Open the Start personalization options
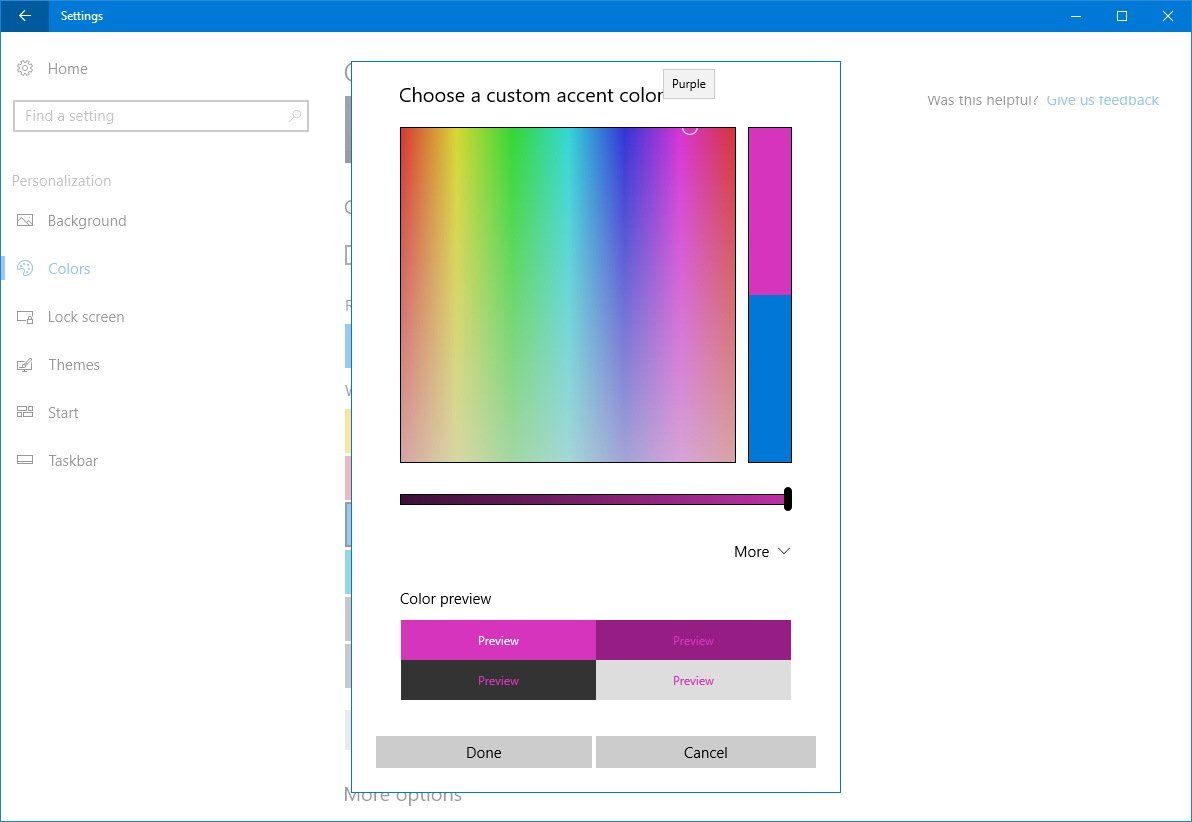Viewport: 1192px width, 822px height. tap(63, 412)
